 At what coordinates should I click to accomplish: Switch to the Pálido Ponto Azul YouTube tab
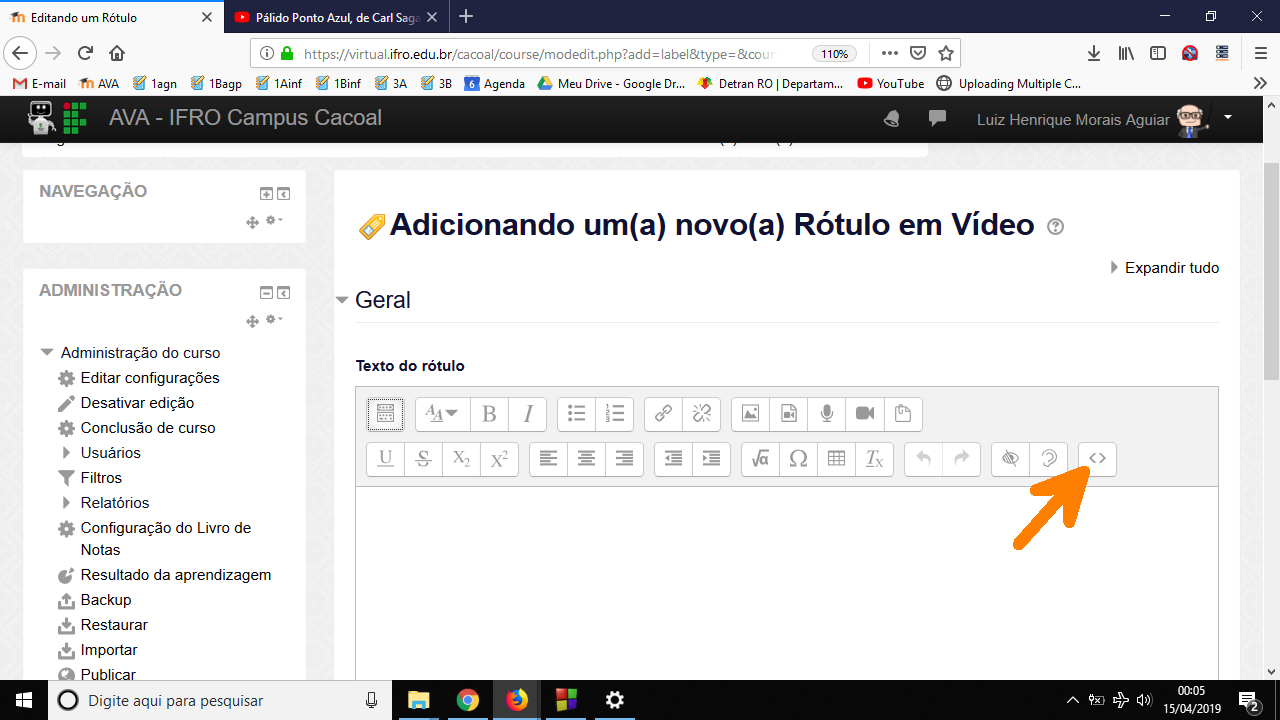334,17
